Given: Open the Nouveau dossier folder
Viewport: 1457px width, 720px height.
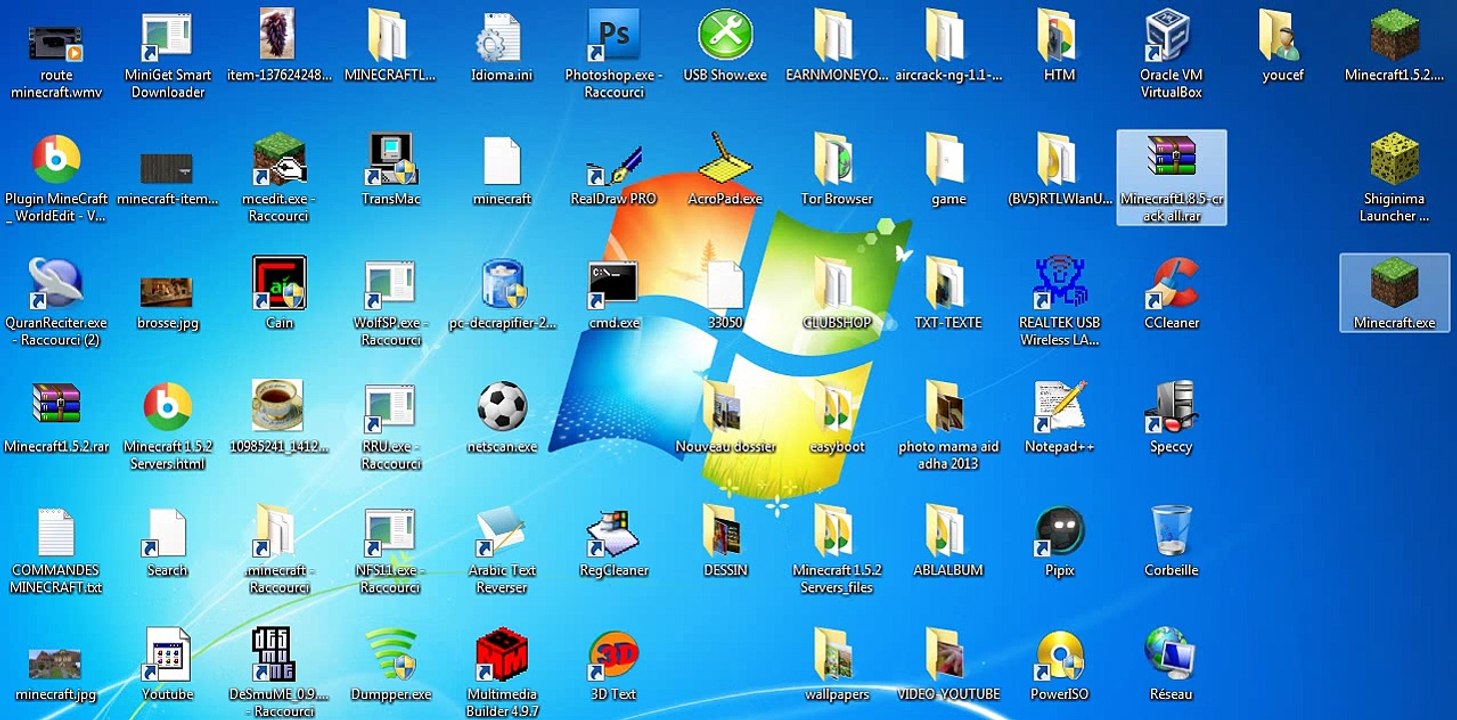Looking at the screenshot, I should click(x=722, y=408).
